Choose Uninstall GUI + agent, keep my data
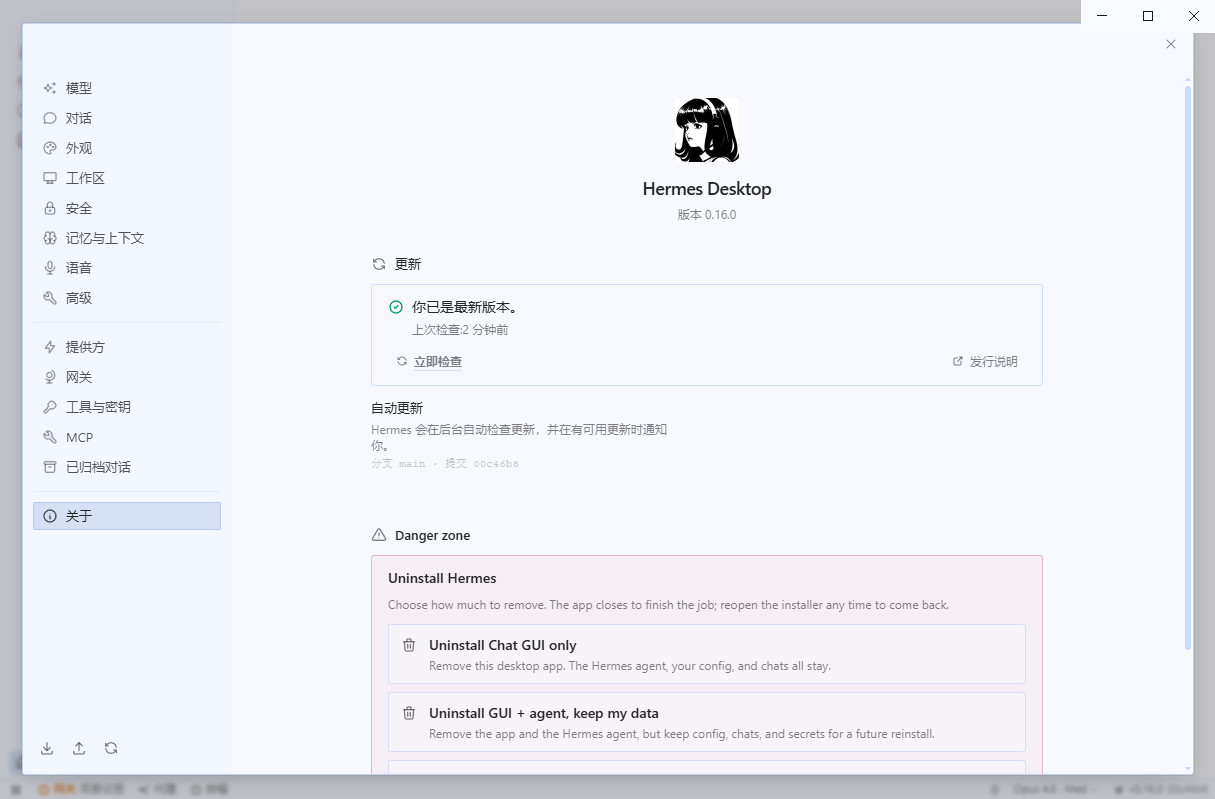The width and height of the screenshot is (1215, 799). pyautogui.click(x=707, y=722)
